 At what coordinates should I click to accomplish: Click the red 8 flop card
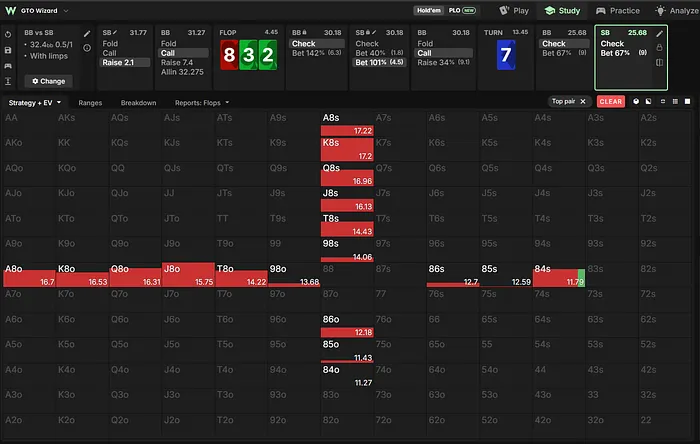[229, 55]
